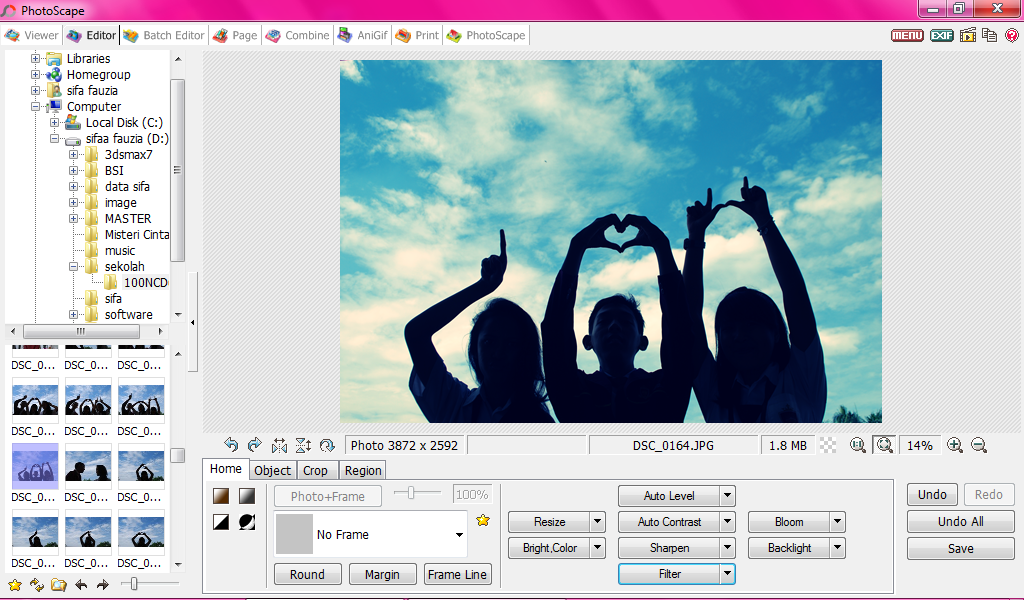Switch to the Region tab
Screen dimensions: 1024x601
pyautogui.click(x=363, y=470)
